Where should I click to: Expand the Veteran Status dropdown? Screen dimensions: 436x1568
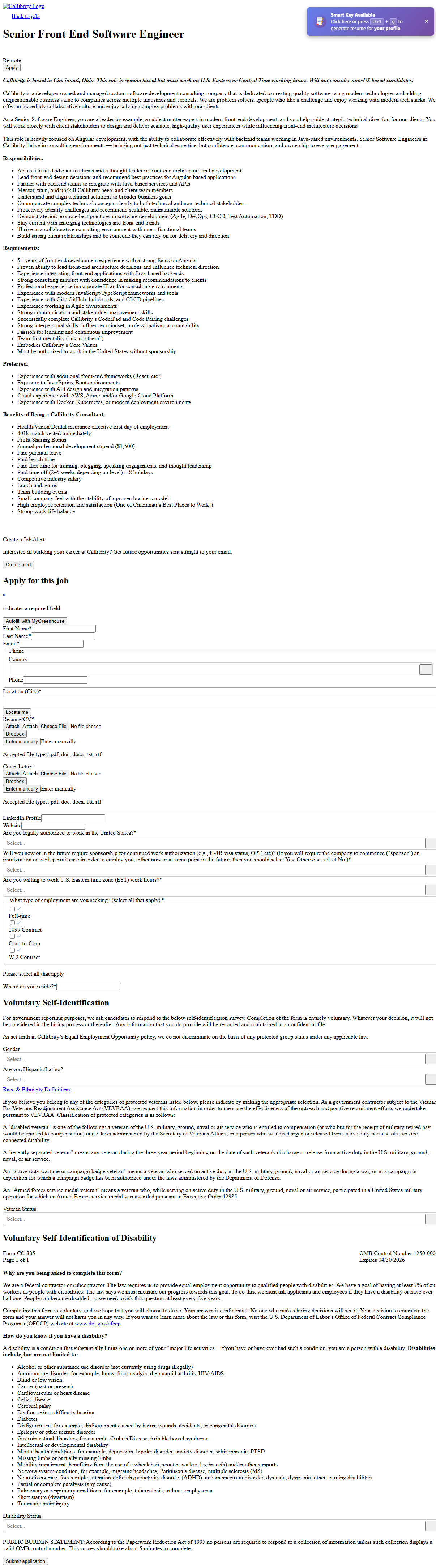point(430,1219)
